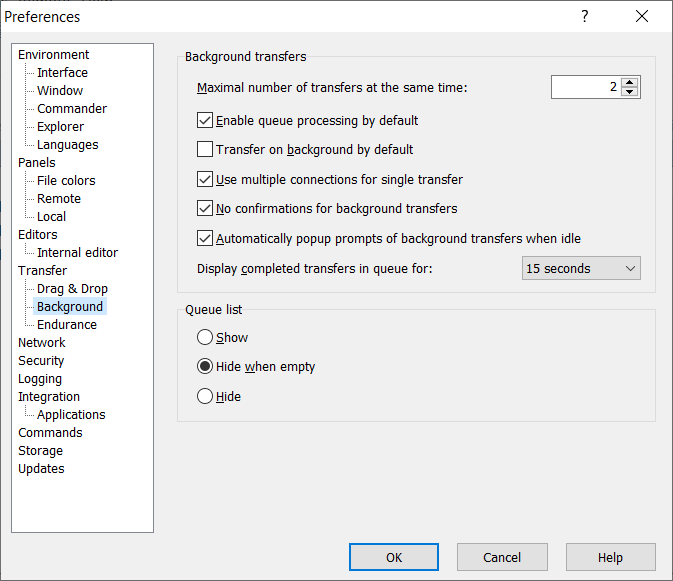
Task: Open the File colors panel settings
Action: (66, 181)
